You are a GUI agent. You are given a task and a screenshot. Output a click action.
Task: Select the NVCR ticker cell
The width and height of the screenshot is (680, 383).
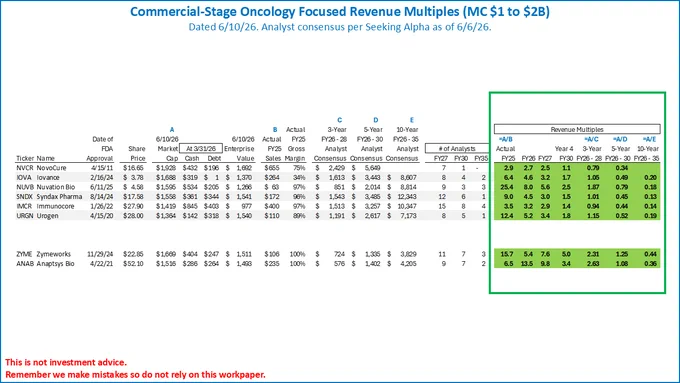24,168
